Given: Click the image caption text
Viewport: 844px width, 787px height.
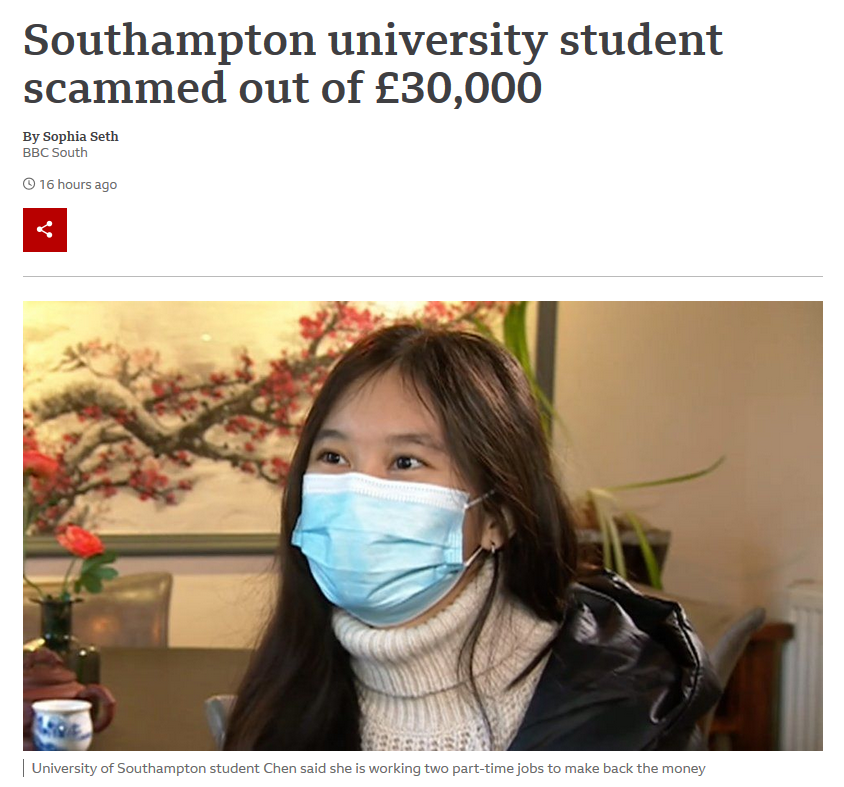Looking at the screenshot, I should [x=368, y=768].
